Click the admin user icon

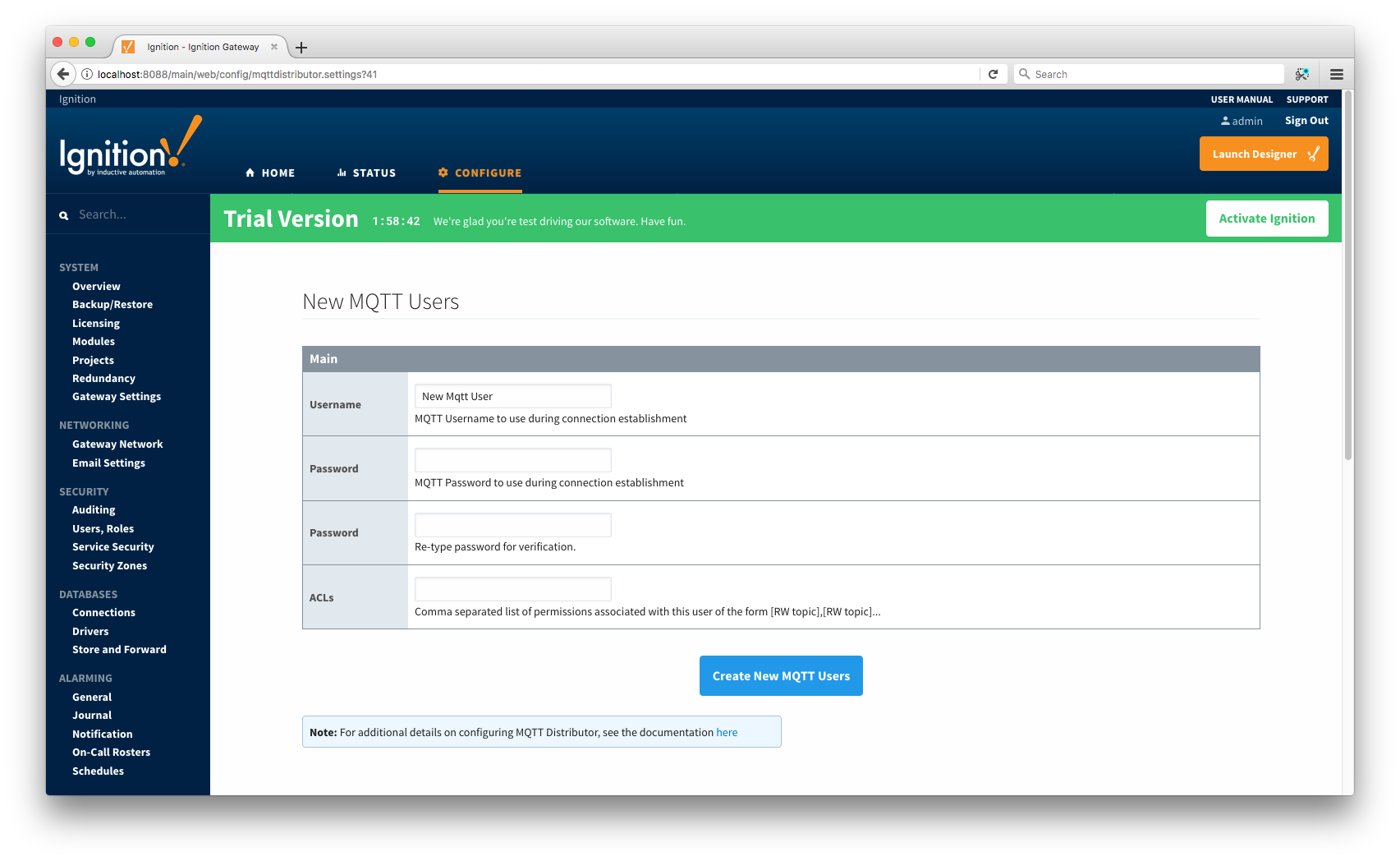1225,121
